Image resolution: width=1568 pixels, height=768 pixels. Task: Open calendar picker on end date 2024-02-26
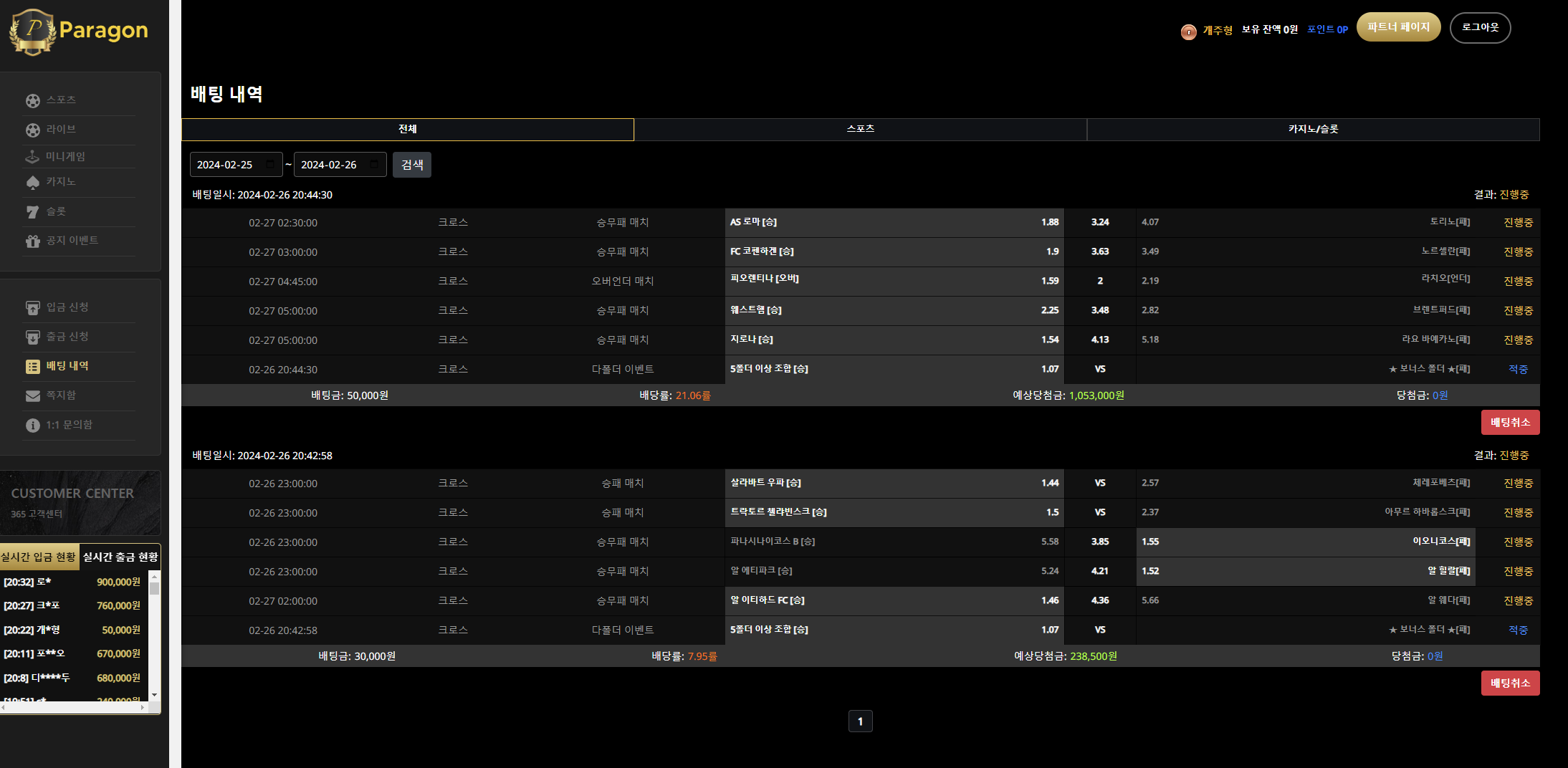tap(374, 165)
